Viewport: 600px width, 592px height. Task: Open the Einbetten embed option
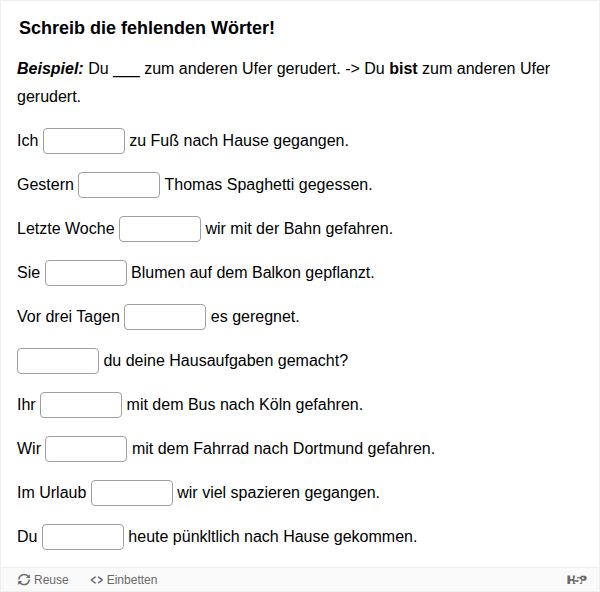131,580
